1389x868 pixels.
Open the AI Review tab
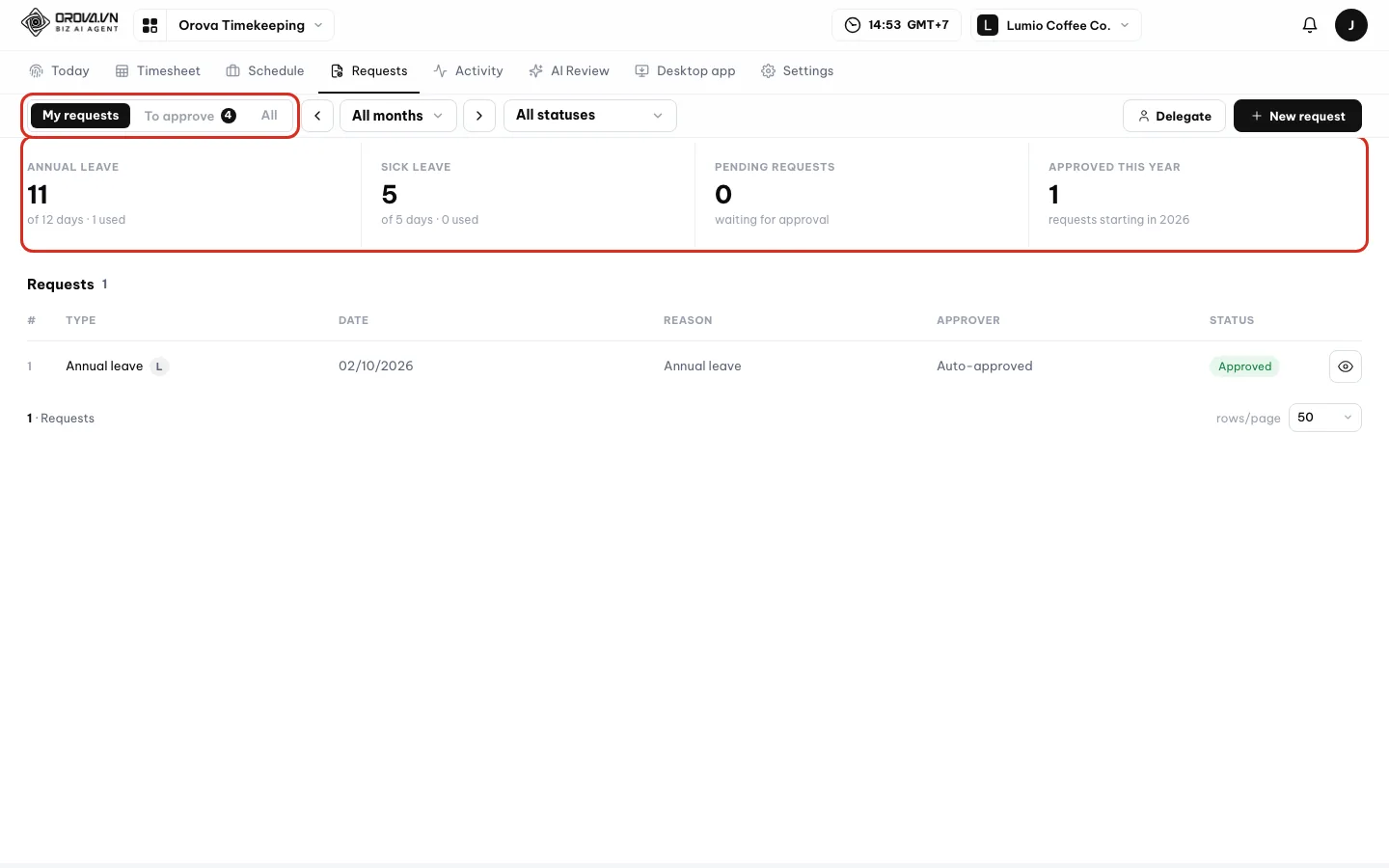[x=569, y=71]
